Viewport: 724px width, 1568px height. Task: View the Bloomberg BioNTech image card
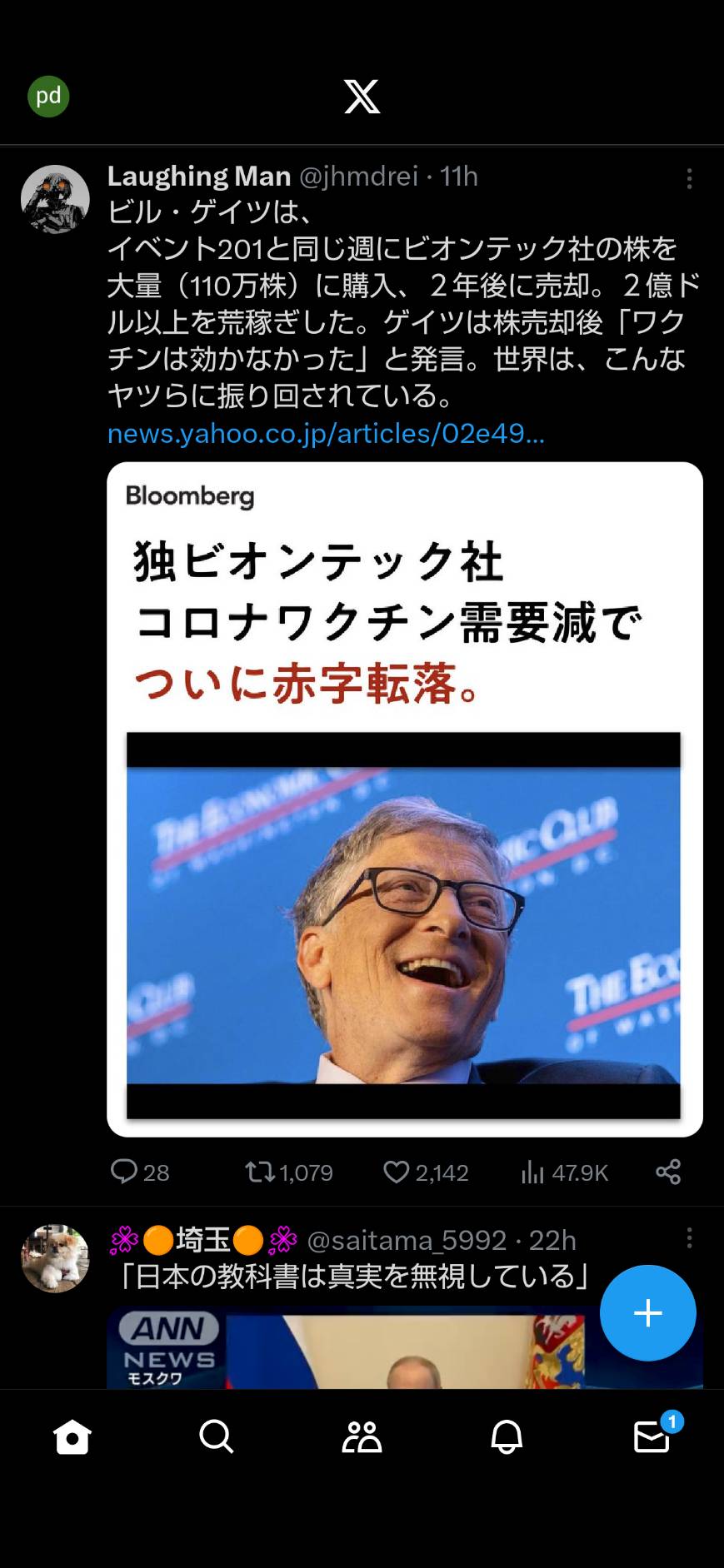[x=405, y=799]
